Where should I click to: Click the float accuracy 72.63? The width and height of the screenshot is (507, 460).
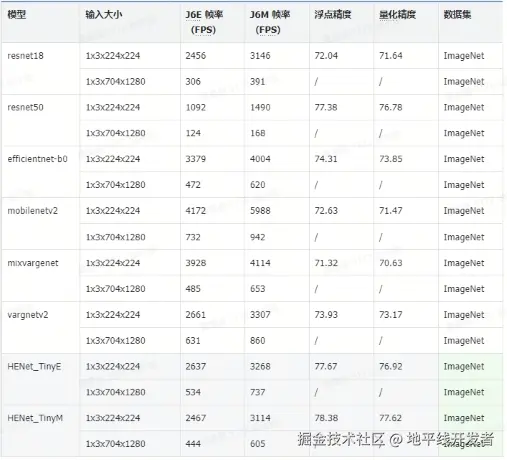point(326,211)
